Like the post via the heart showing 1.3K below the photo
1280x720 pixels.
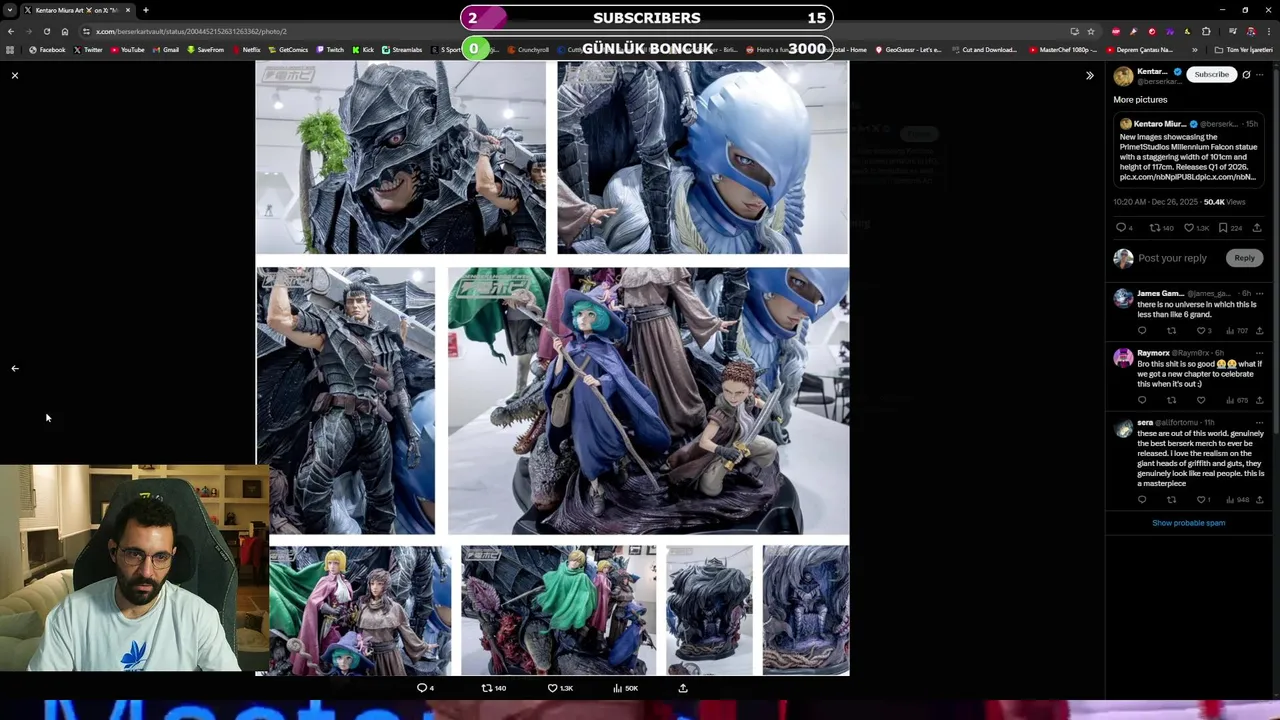coord(560,688)
